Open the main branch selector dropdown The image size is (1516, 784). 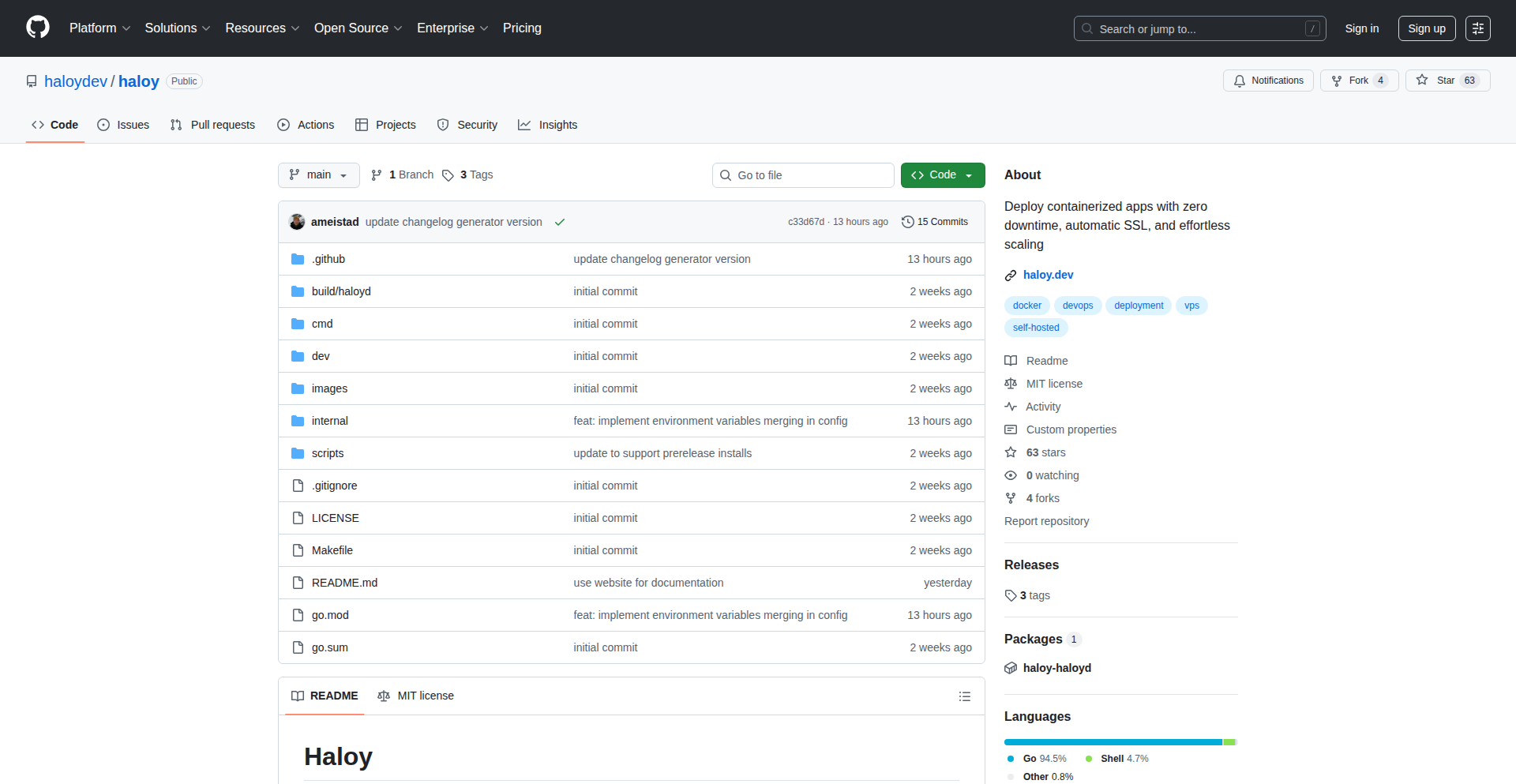318,174
